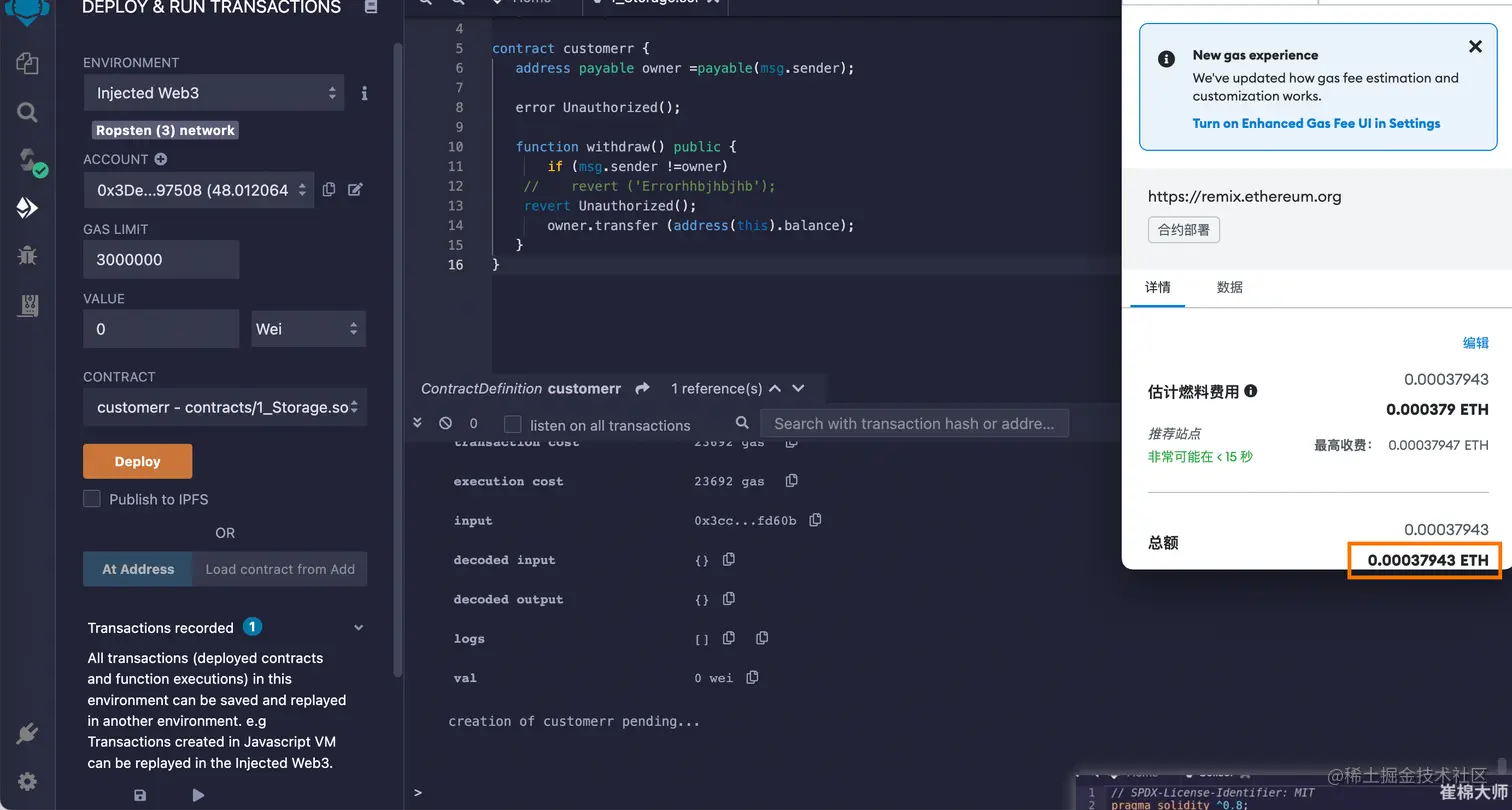This screenshot has width=1512, height=810.
Task: Collapse the Transactions recorded section chevron
Action: click(x=359, y=628)
